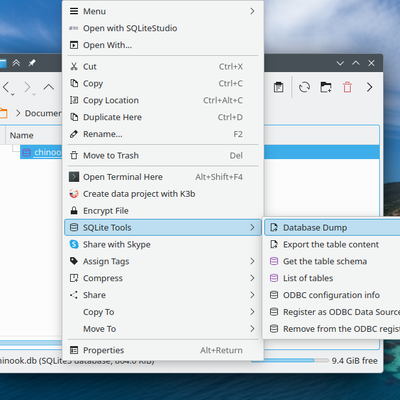Click the tag icon beside Assign Tags
The height and width of the screenshot is (400, 400).
74,261
